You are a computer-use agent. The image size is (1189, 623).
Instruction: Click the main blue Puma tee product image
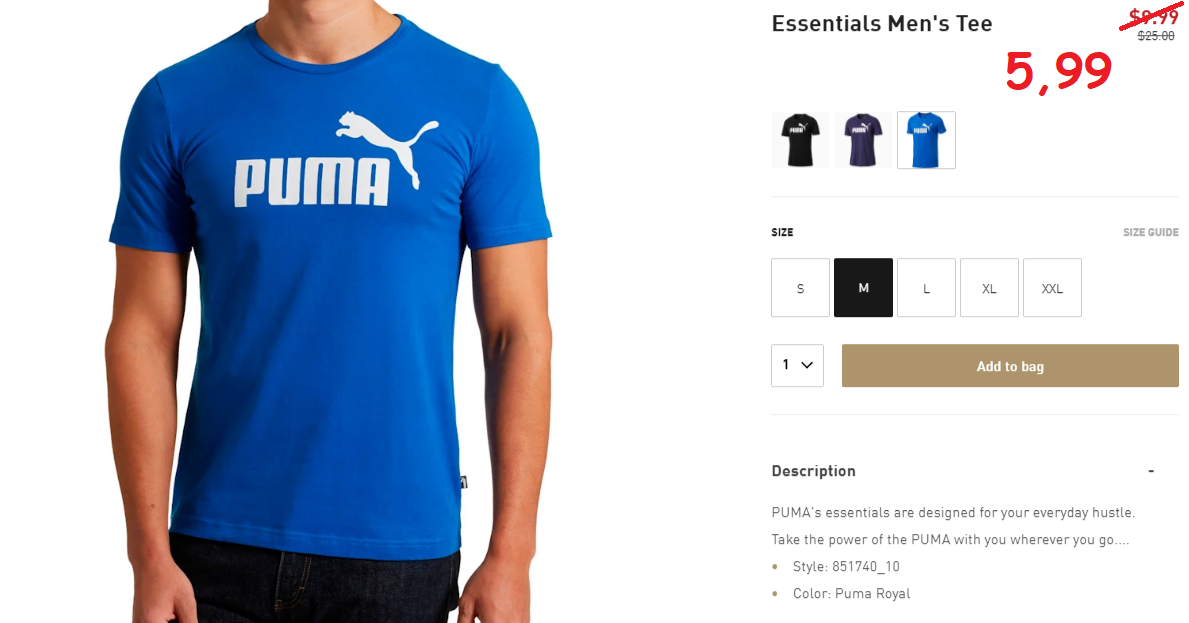[328, 312]
